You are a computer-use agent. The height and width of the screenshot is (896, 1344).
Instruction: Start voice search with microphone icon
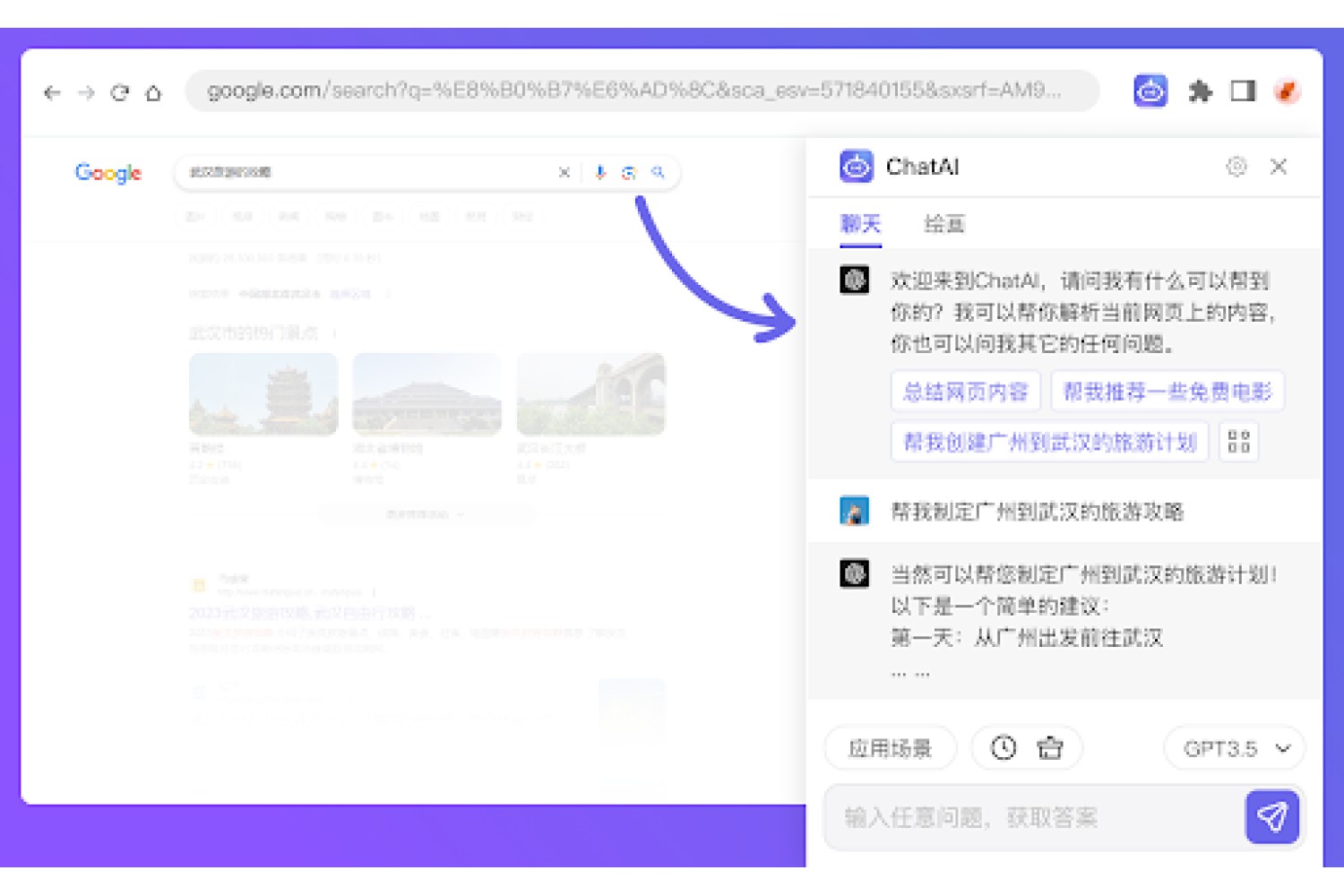[x=600, y=172]
